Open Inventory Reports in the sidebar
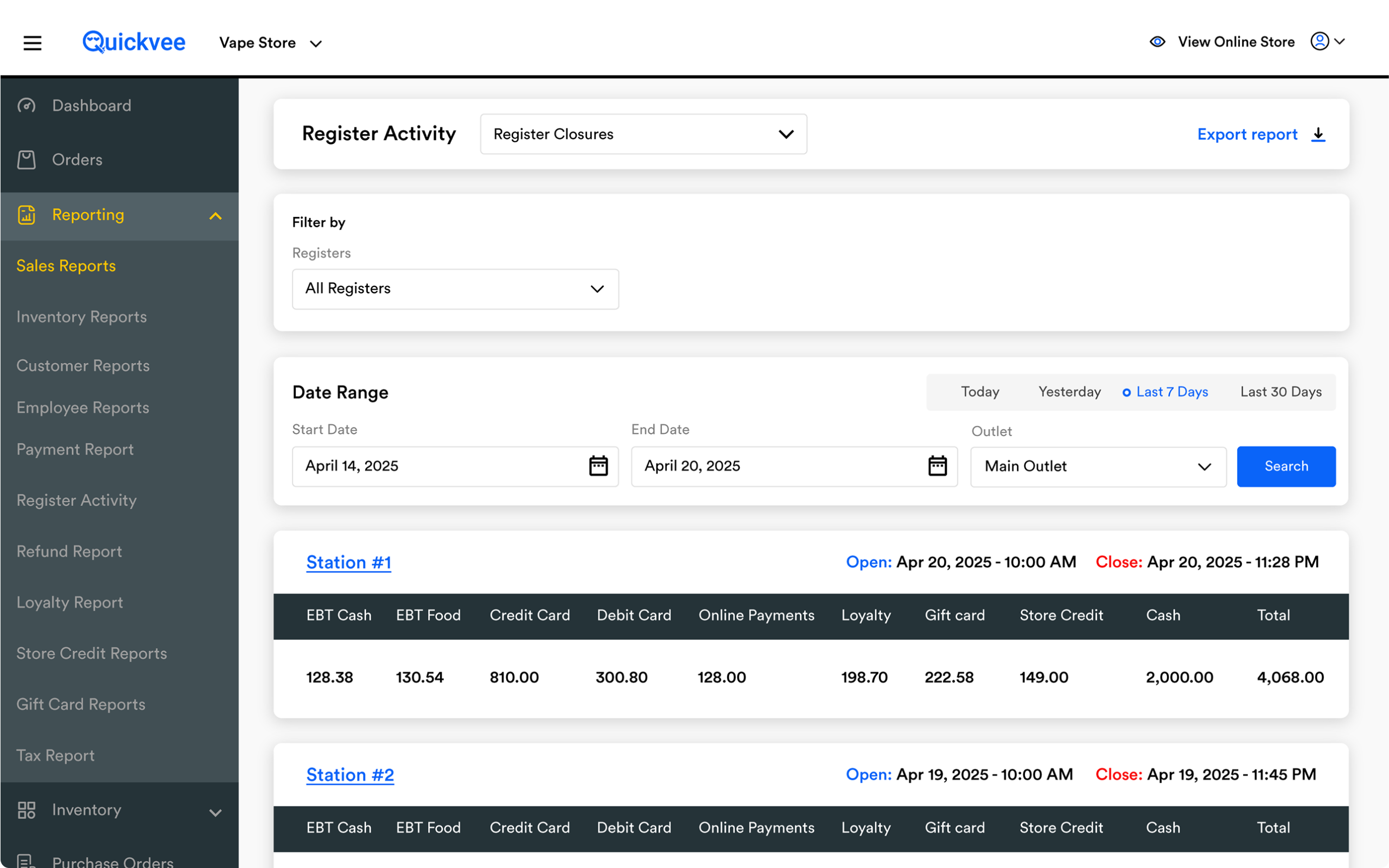The height and width of the screenshot is (868, 1389). tap(81, 317)
